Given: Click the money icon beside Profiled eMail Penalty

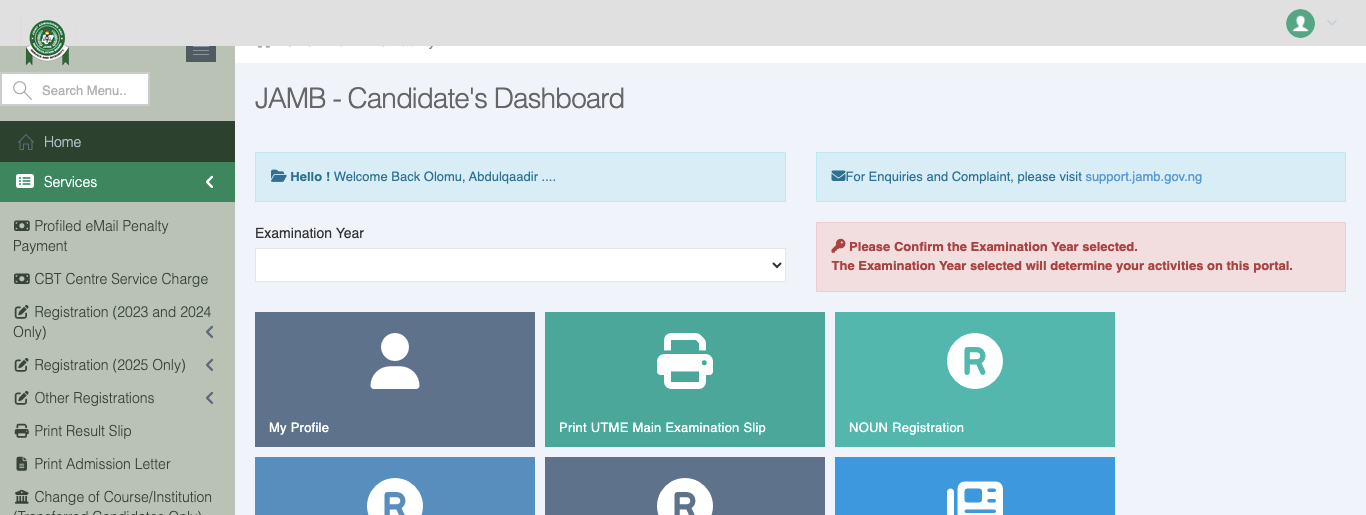Looking at the screenshot, I should 21,226.
